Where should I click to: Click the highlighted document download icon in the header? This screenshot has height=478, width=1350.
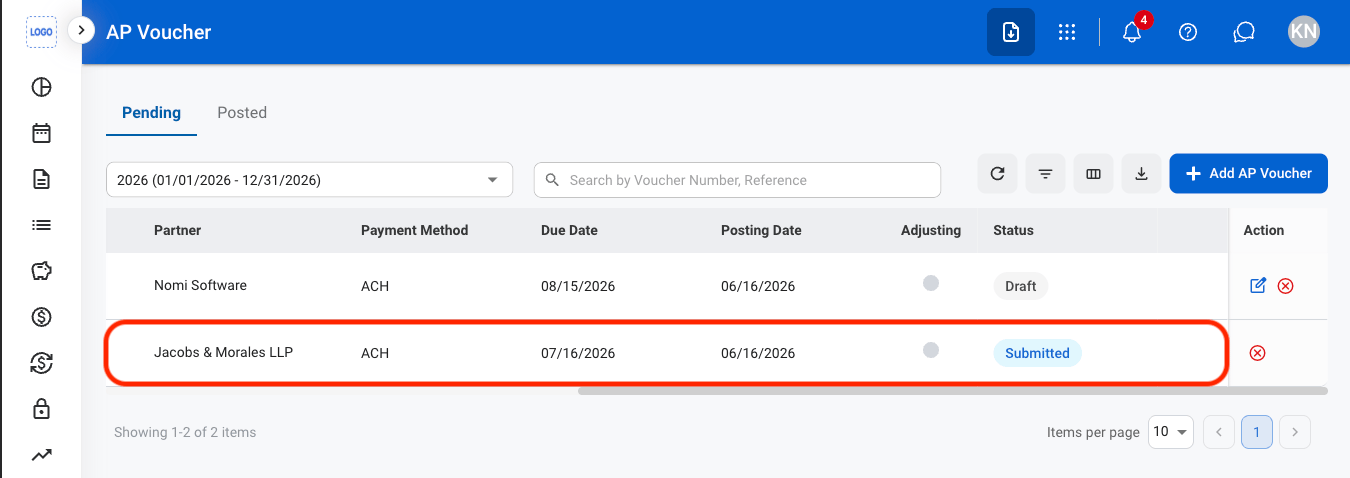1011,32
